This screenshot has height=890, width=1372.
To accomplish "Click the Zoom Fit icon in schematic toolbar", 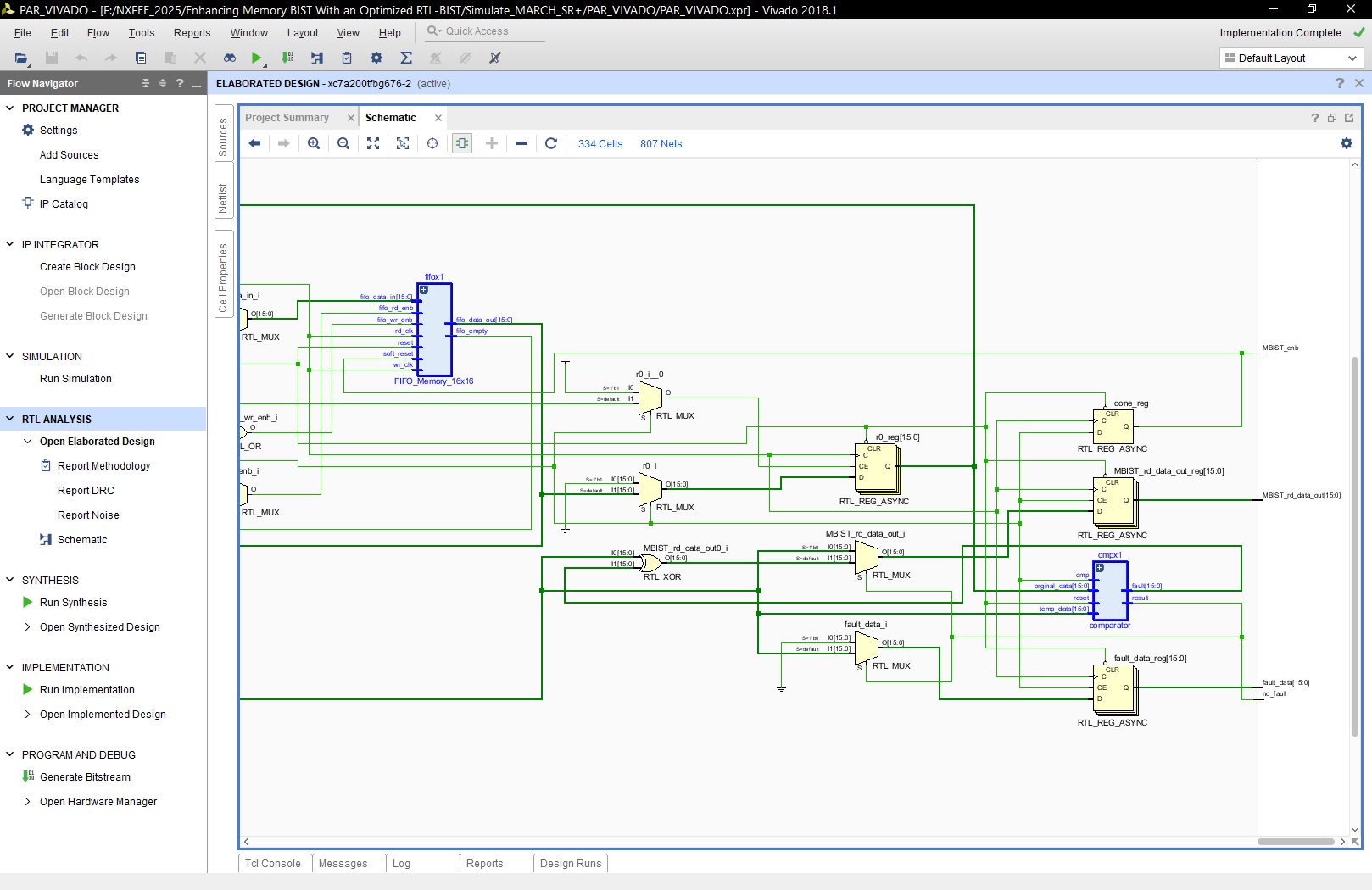I will (373, 143).
